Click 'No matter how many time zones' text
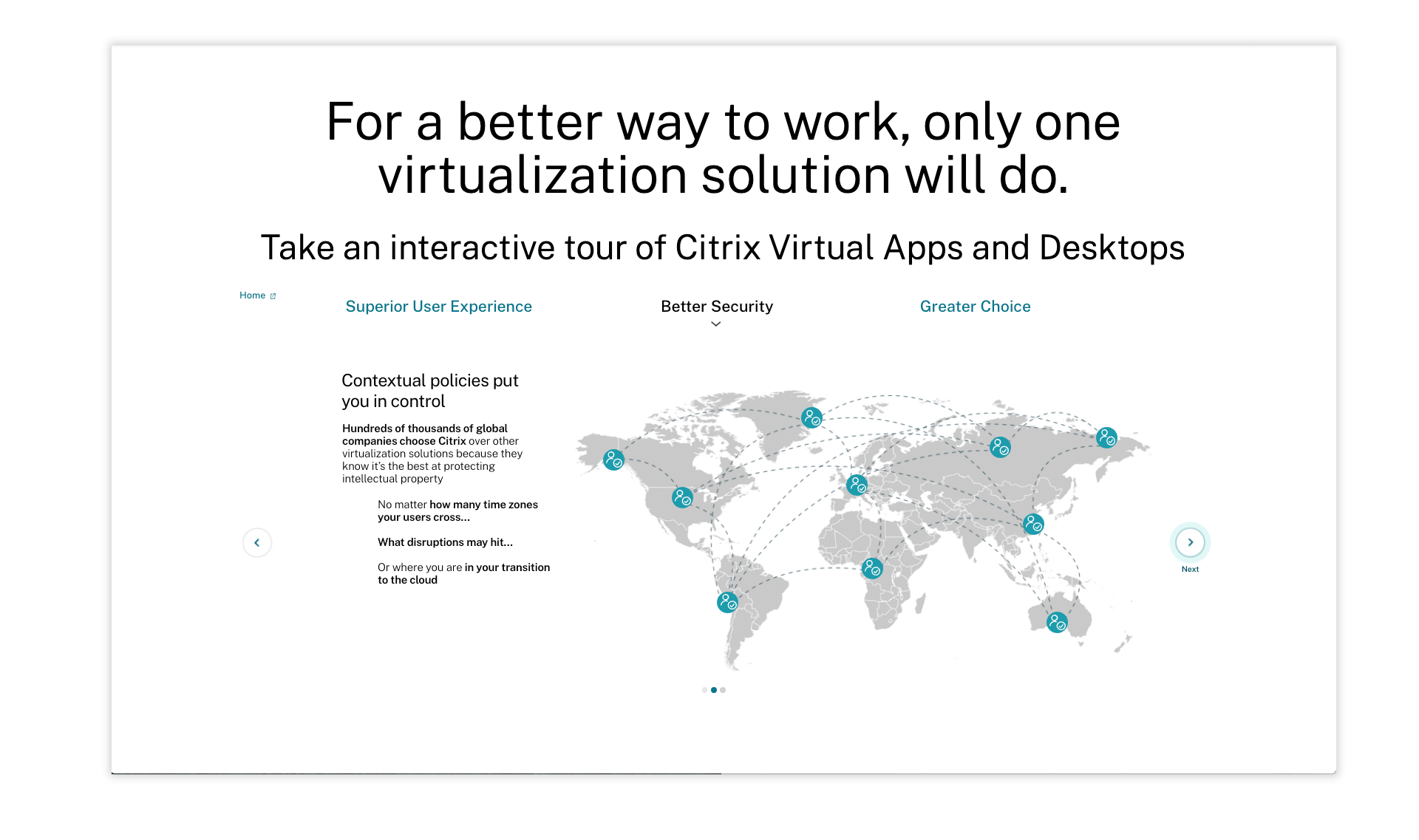This screenshot has height=840, width=1419. [457, 511]
